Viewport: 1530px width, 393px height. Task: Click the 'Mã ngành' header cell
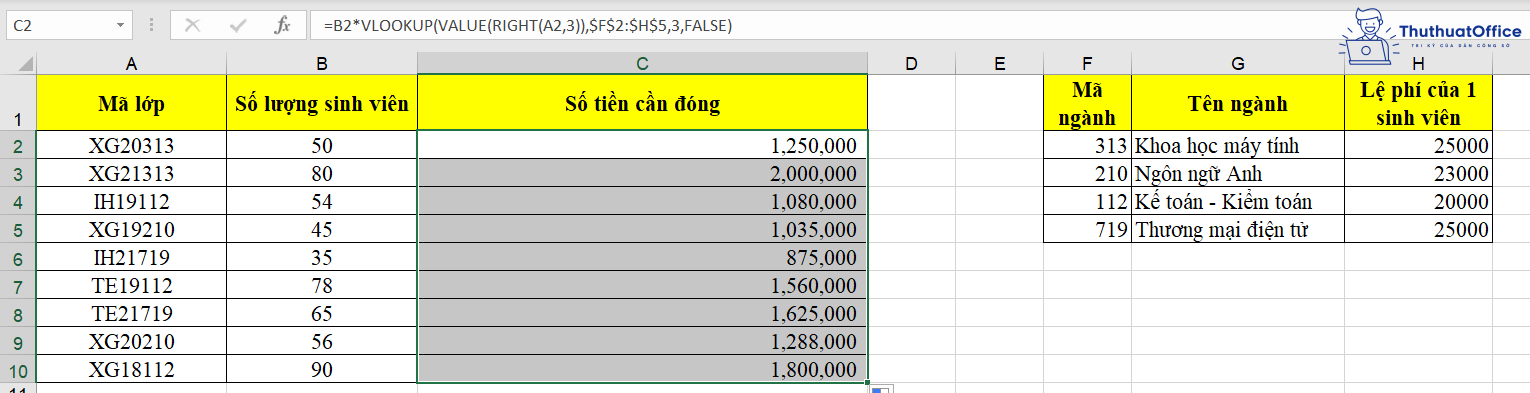(1087, 103)
